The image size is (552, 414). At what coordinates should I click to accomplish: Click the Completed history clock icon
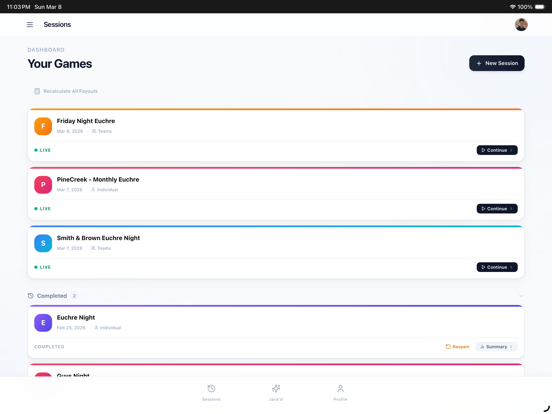31,296
